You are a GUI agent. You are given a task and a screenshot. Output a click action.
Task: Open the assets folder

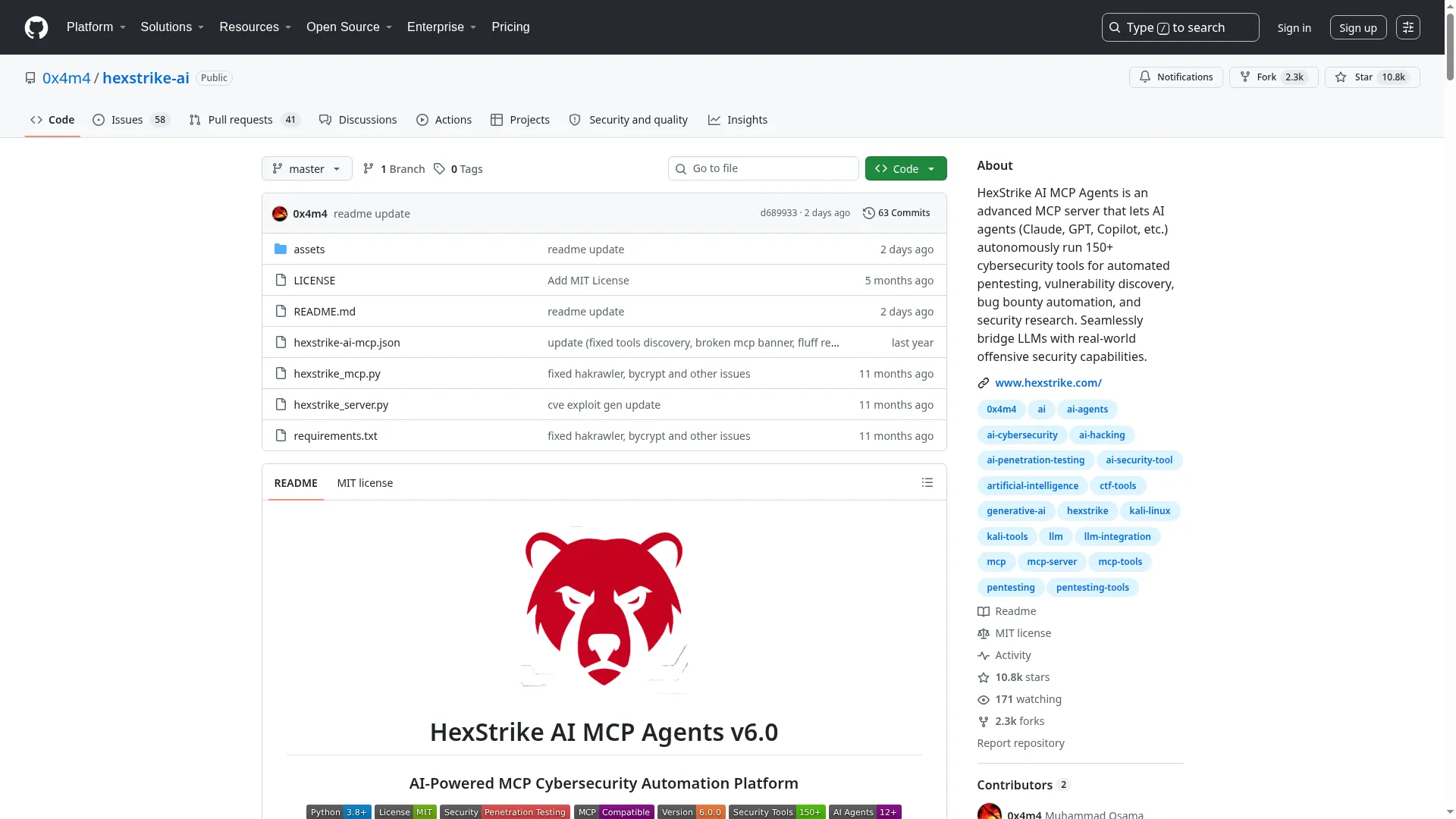[309, 249]
